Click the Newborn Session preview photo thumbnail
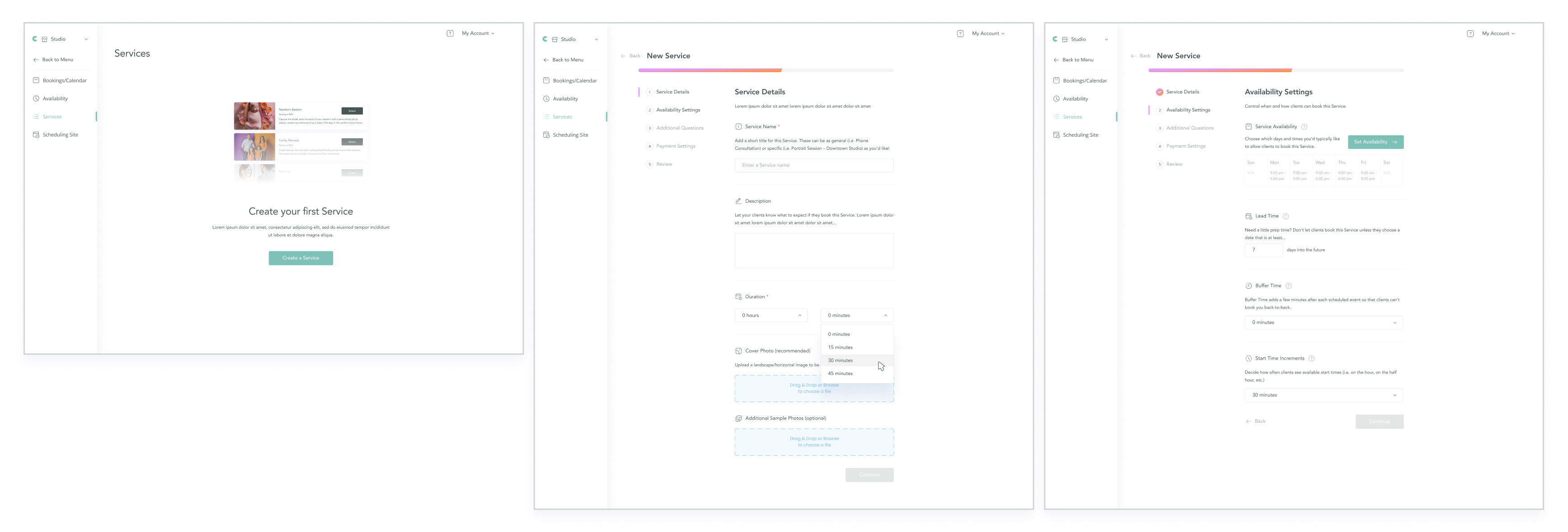 coord(255,116)
